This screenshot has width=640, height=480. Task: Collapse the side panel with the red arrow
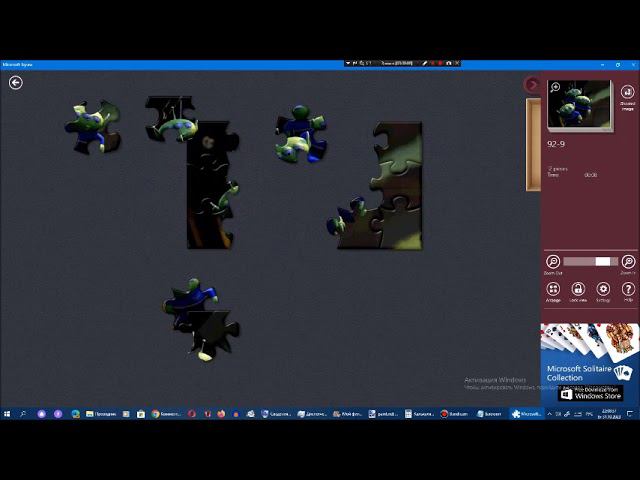point(531,84)
